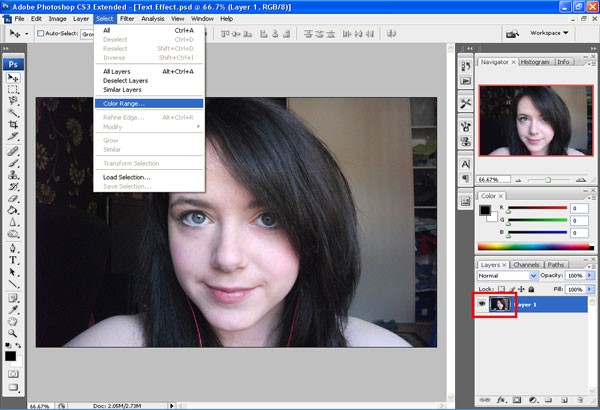Screen dimensions: 600x410
Task: Select the Brush tool
Action: pos(13,163)
